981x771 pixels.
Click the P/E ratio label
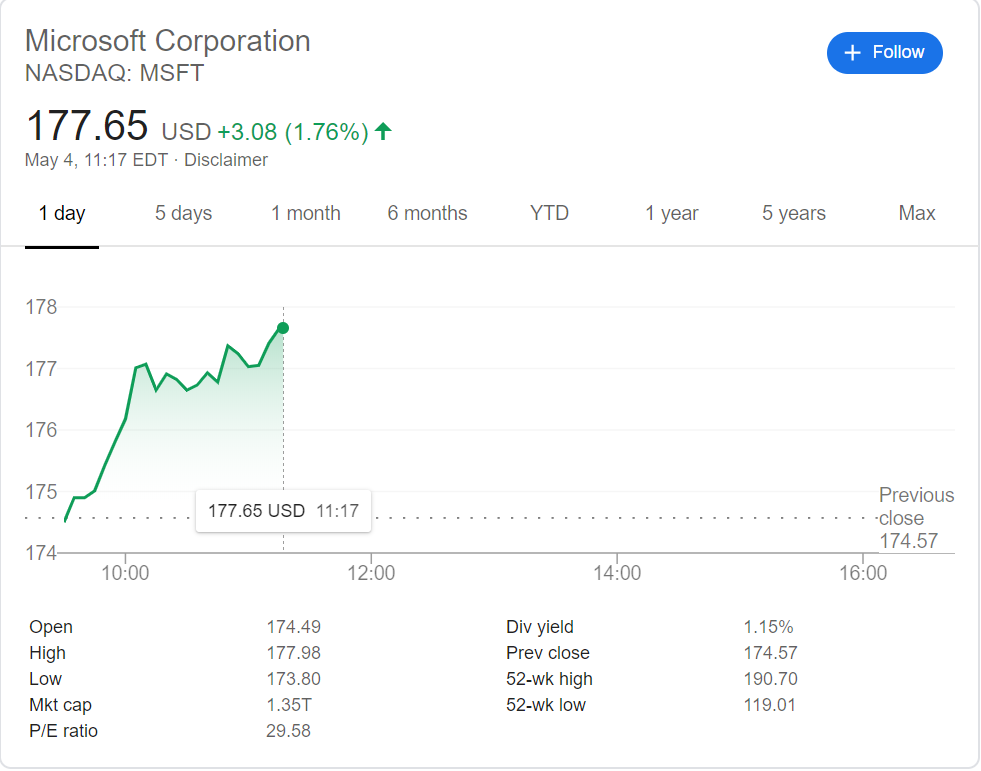[x=64, y=731]
